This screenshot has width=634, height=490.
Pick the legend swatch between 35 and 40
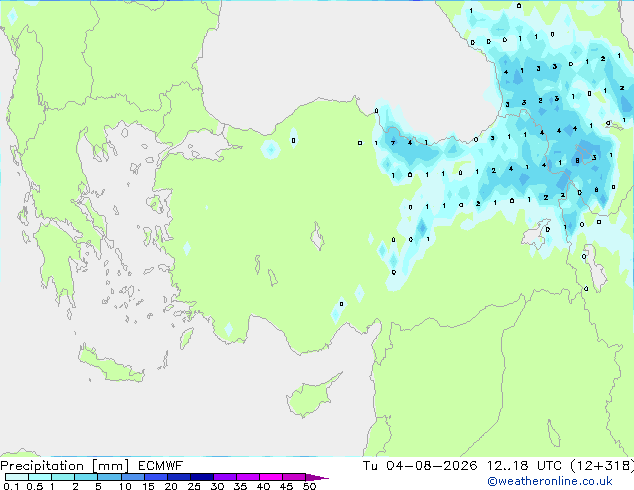(247, 477)
